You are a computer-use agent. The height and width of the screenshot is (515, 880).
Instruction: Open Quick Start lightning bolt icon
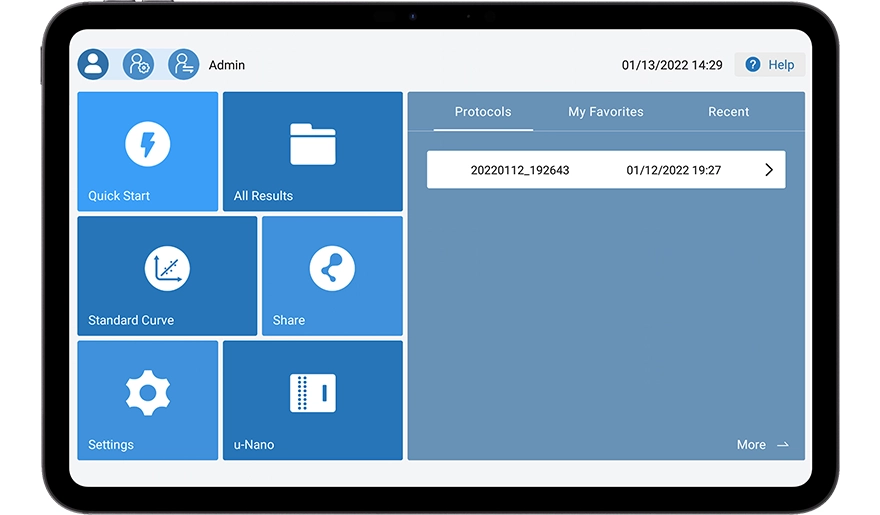147,144
